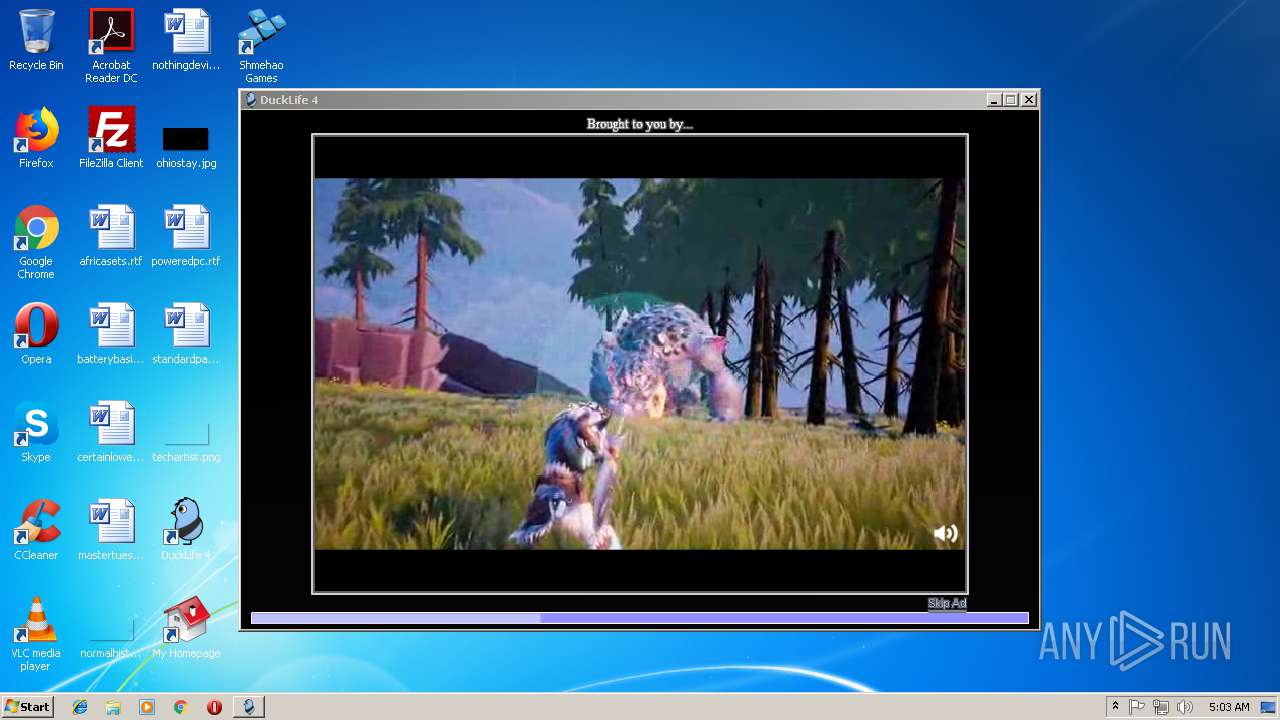Open Shmehao Games shortcut
The height and width of the screenshot is (720, 1280).
coord(261,47)
